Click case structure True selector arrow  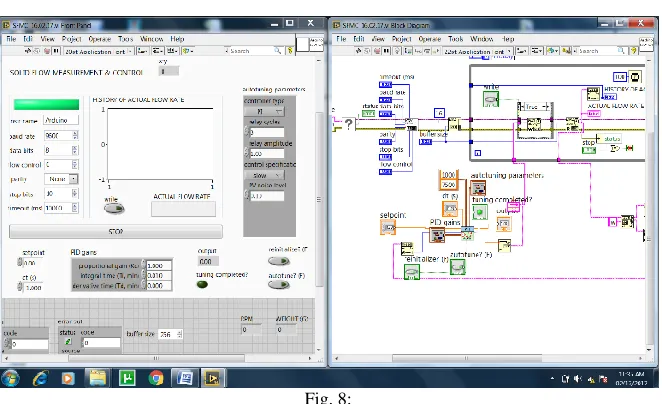pyautogui.click(x=546, y=107)
